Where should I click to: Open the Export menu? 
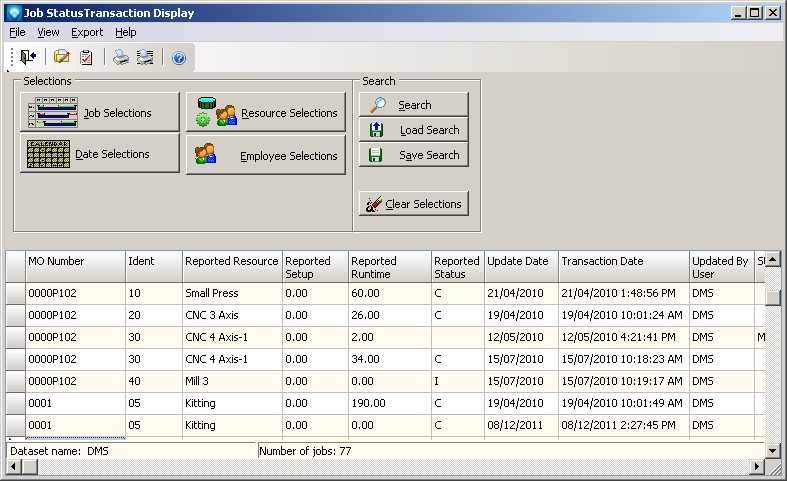87,32
